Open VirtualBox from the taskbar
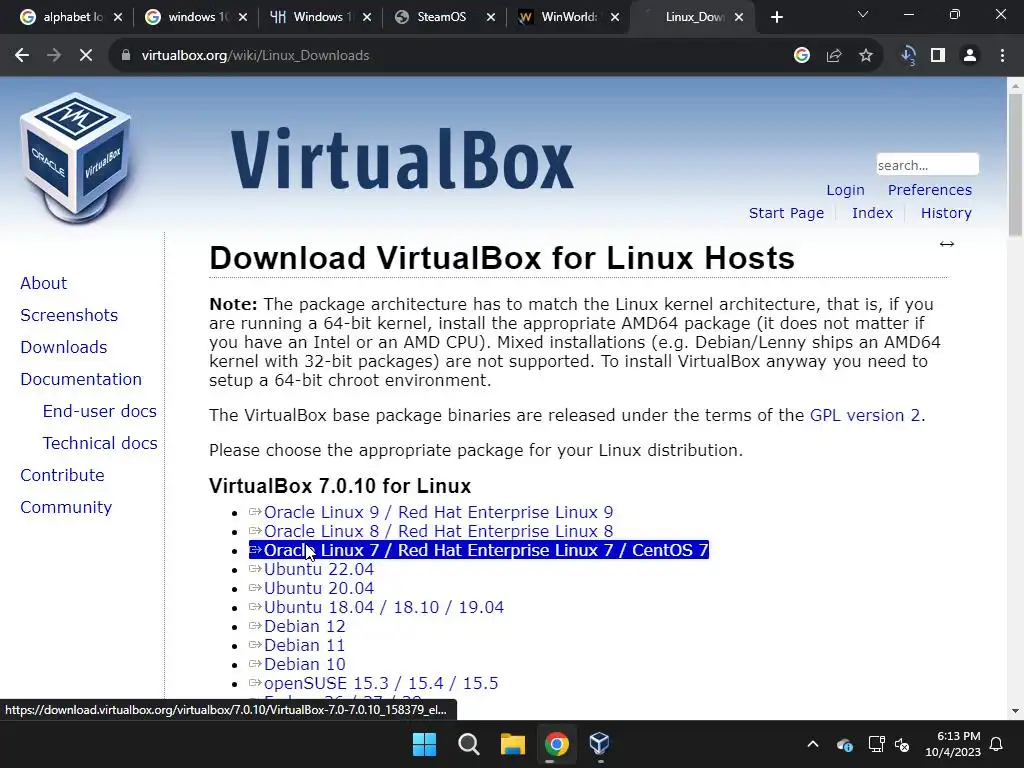 [x=600, y=744]
